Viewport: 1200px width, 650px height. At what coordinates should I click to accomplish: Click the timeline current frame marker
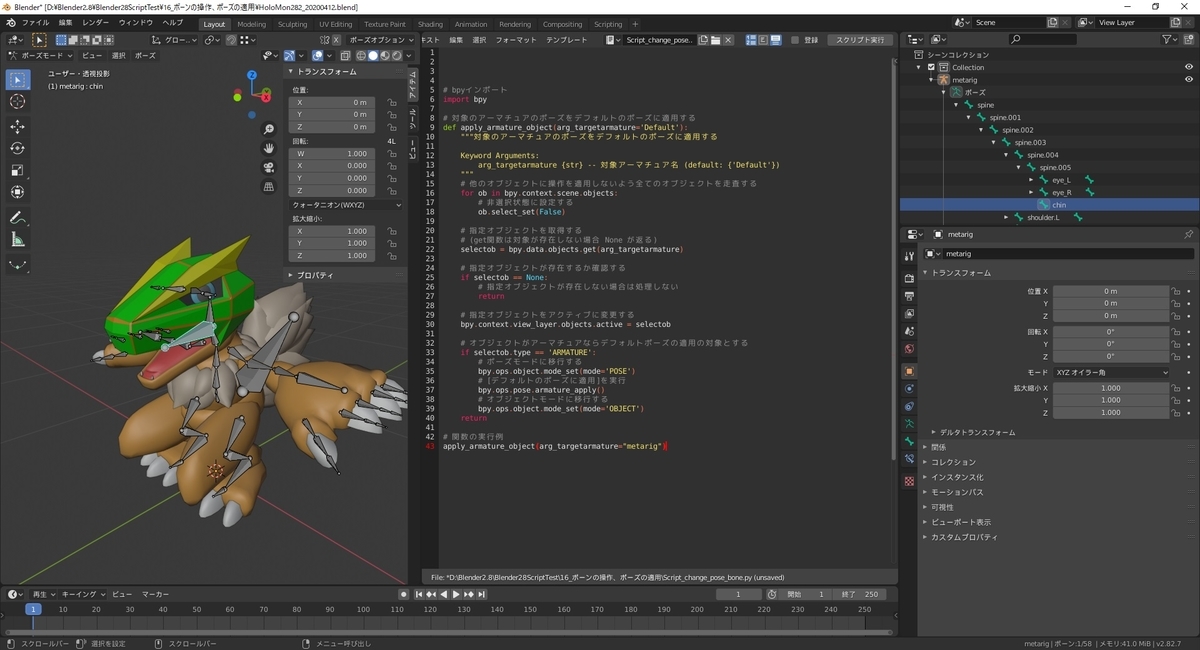[x=33, y=609]
